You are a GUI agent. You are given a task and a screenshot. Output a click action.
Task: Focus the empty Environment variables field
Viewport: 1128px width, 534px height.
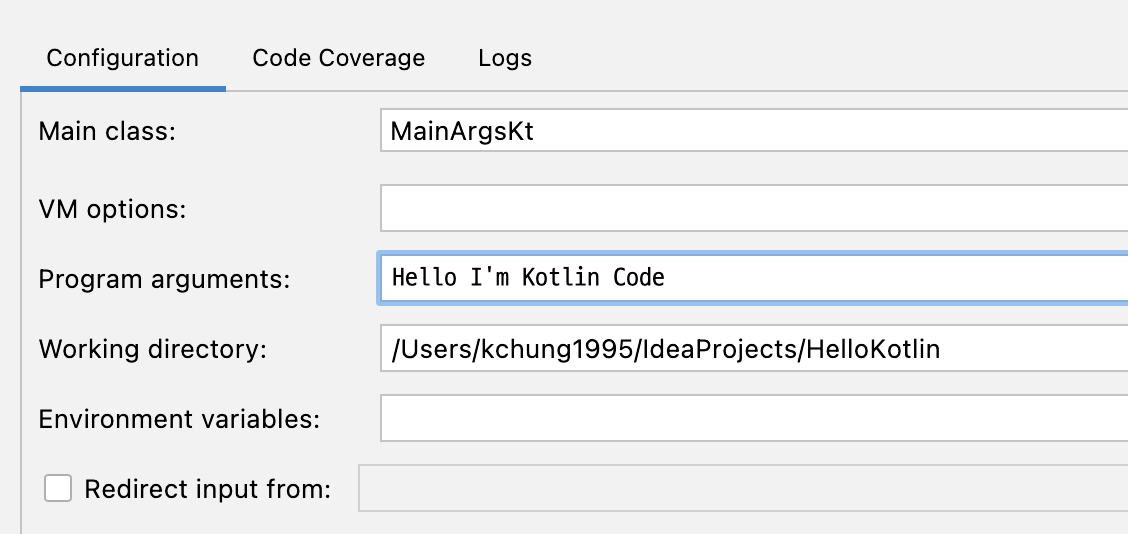[x=754, y=418]
